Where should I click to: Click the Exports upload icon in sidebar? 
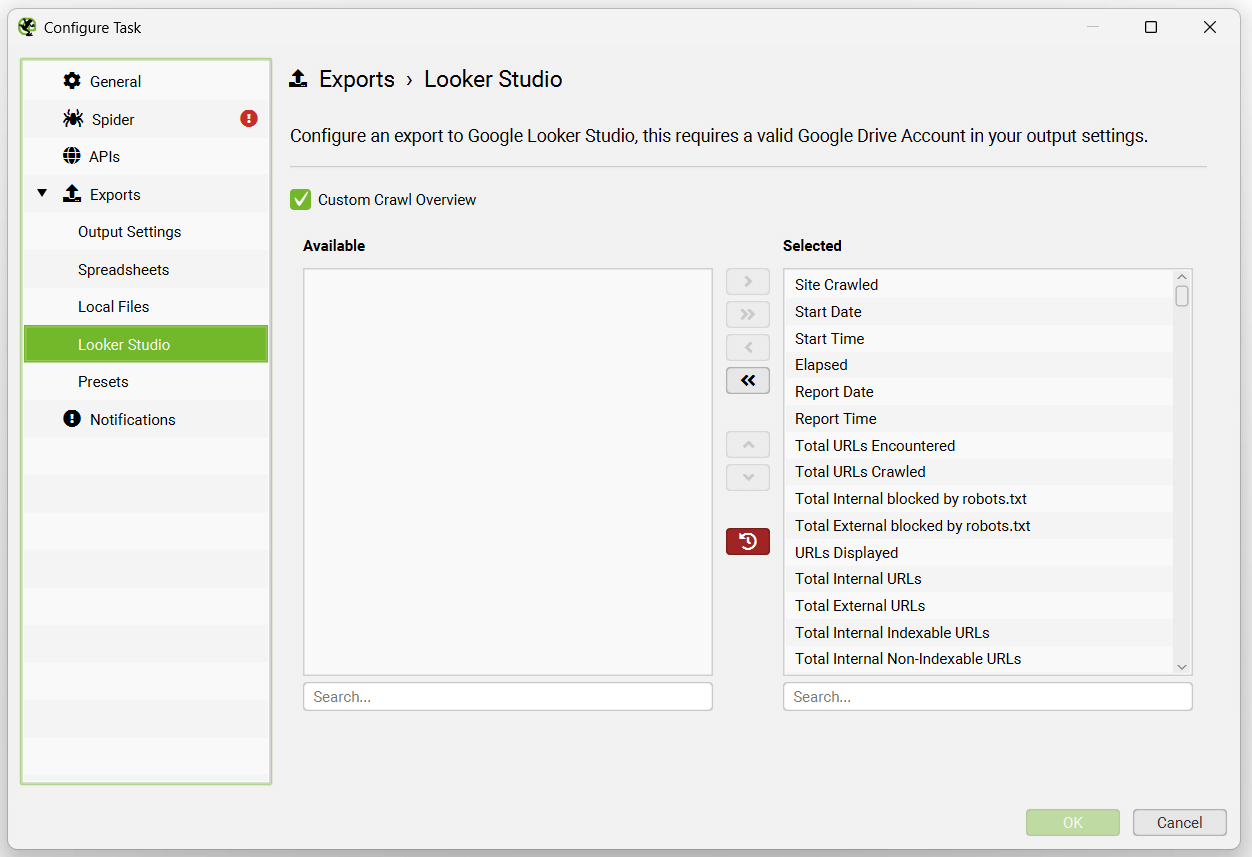[72, 193]
